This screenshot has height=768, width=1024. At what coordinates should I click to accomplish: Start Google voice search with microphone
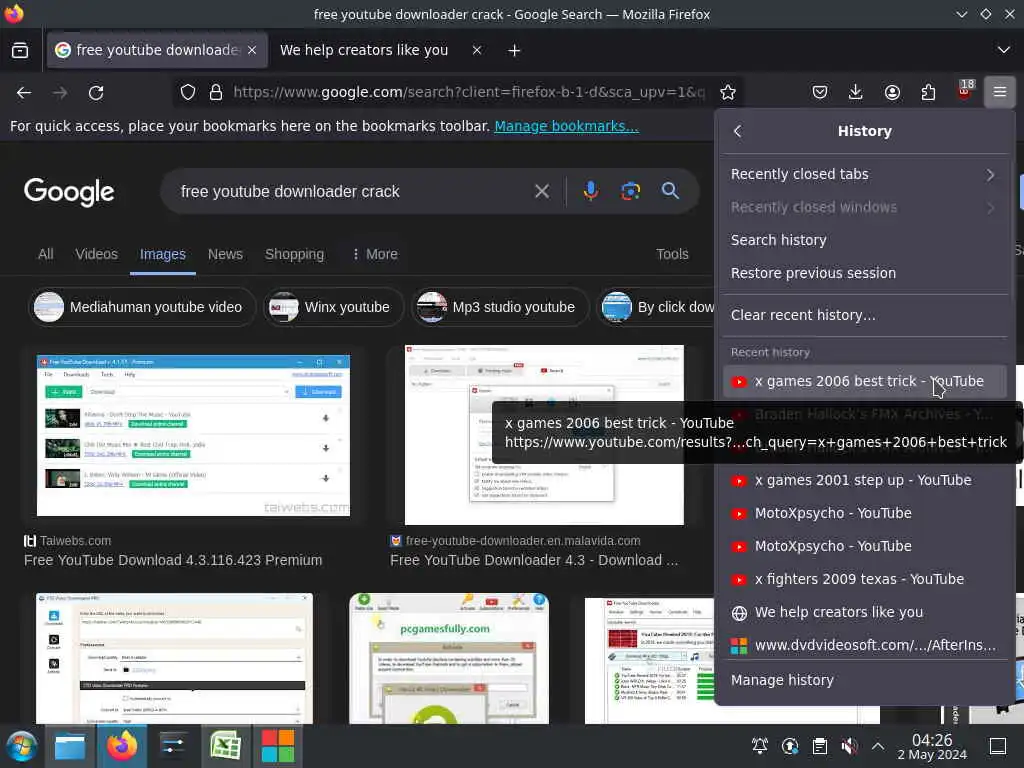(x=590, y=191)
